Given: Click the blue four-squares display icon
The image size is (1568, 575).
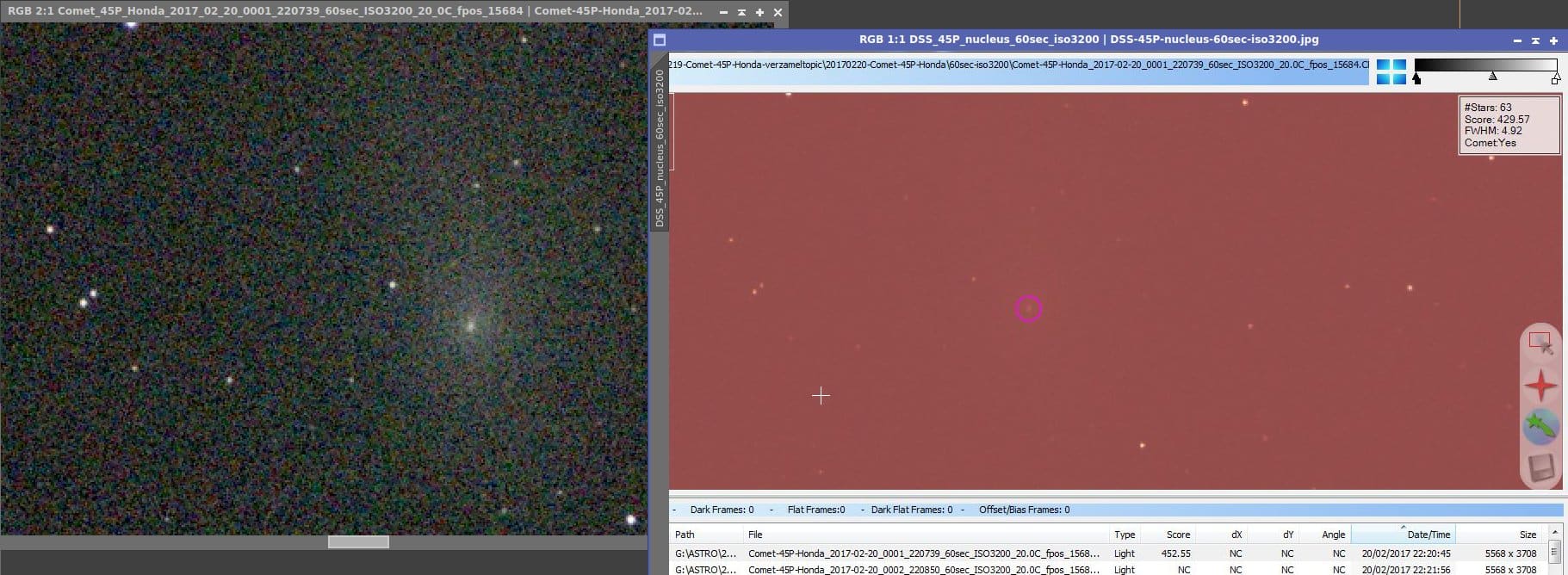Looking at the screenshot, I should point(1391,71).
